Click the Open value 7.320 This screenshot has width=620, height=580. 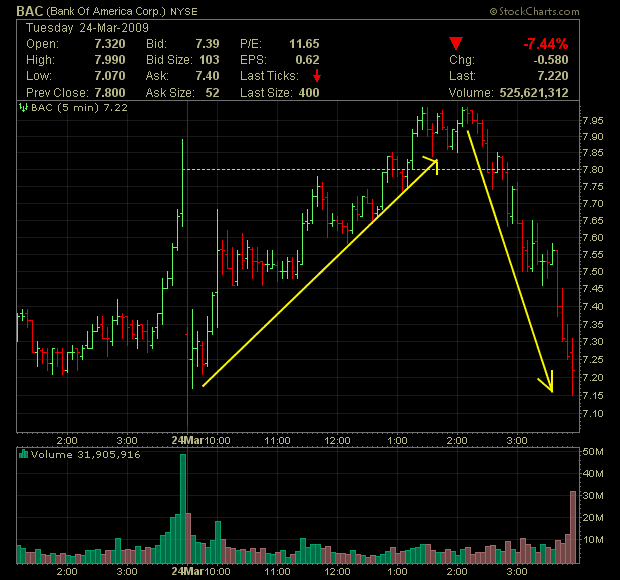(110, 43)
